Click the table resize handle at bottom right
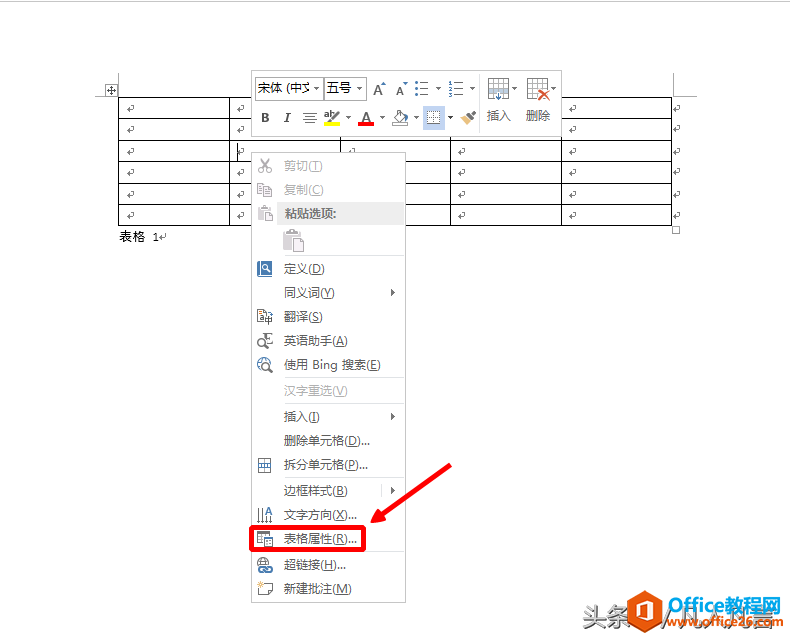 676,230
